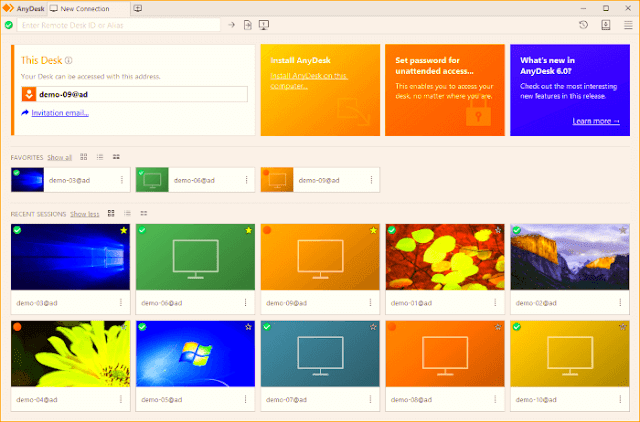
Task: Open demo-04@ad yellow flower thumbnail
Action: (x=70, y=353)
